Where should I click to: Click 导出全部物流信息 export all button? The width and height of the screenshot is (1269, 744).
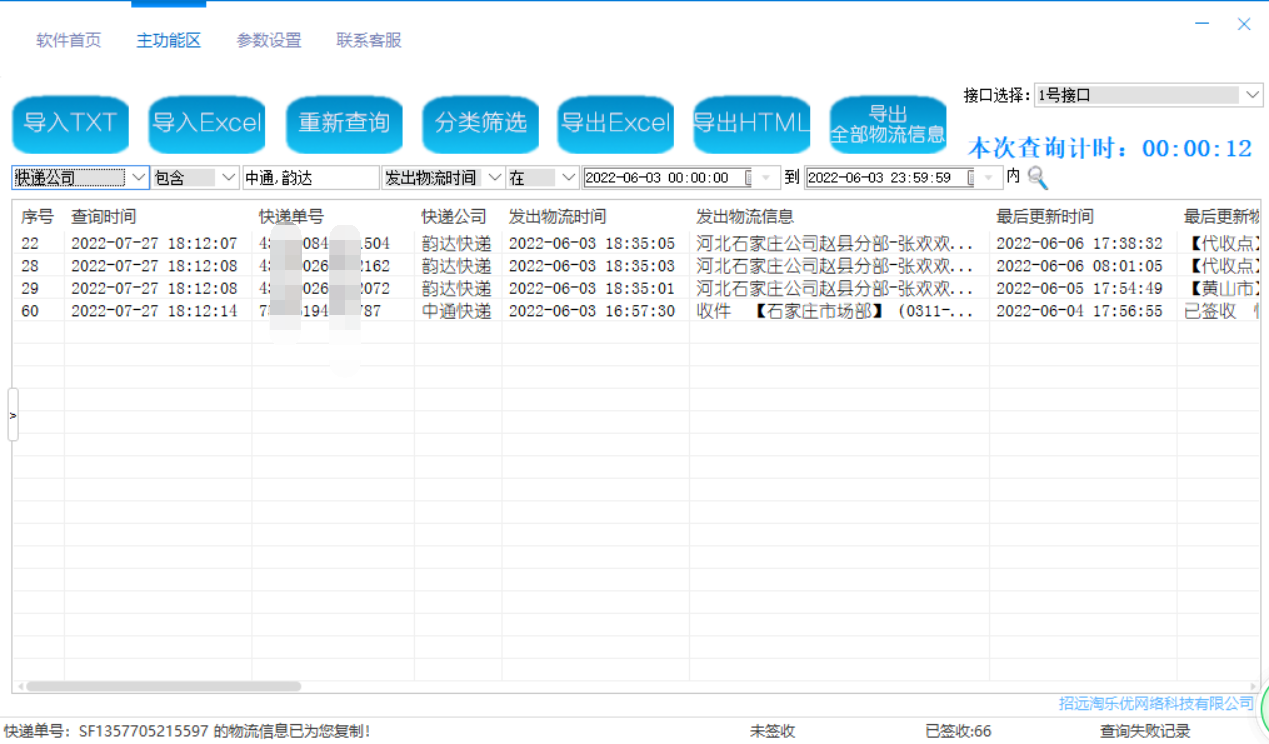click(x=888, y=124)
